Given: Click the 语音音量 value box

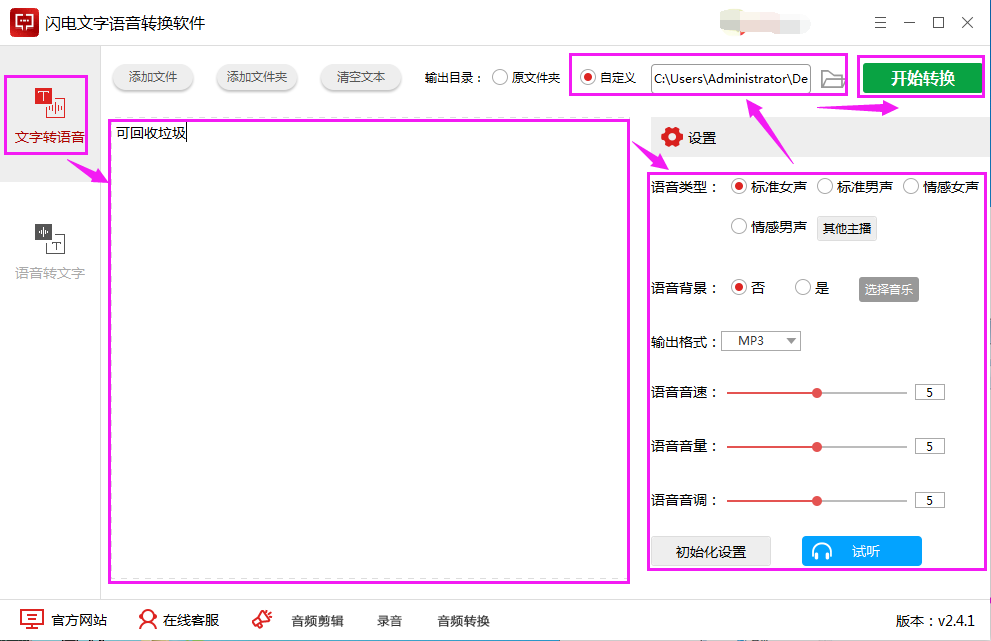Looking at the screenshot, I should coord(930,446).
